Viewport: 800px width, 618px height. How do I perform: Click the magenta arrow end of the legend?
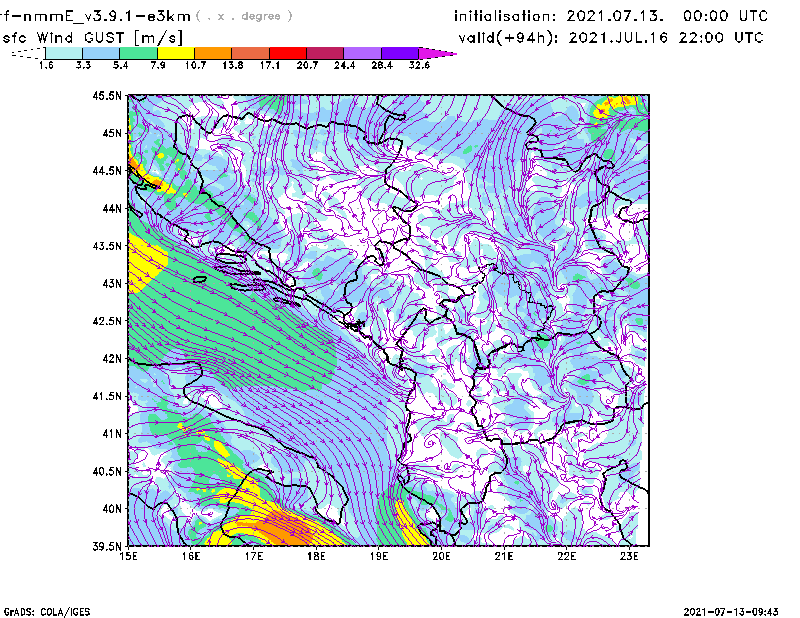tap(437, 53)
